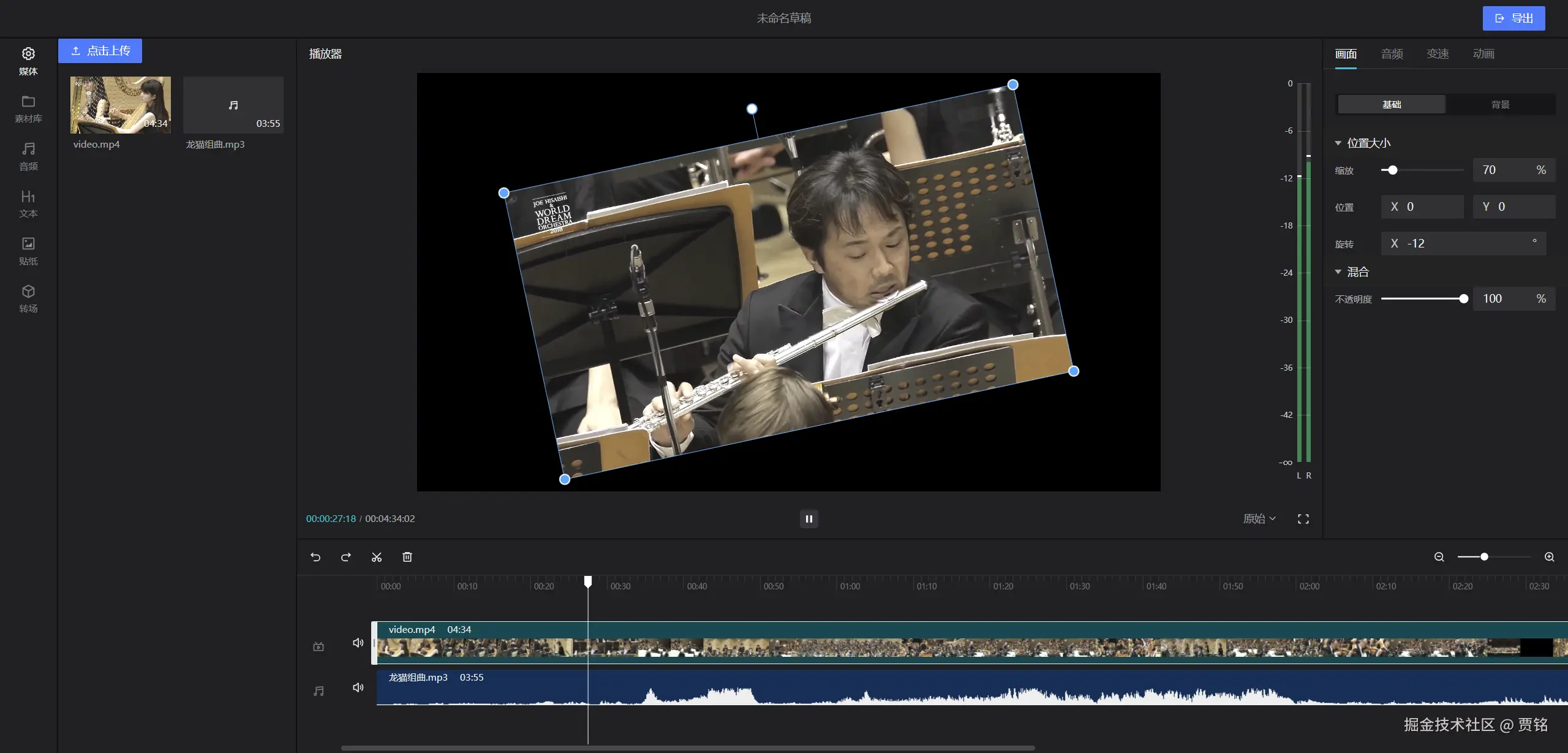Open the 文本 text panel

point(28,203)
